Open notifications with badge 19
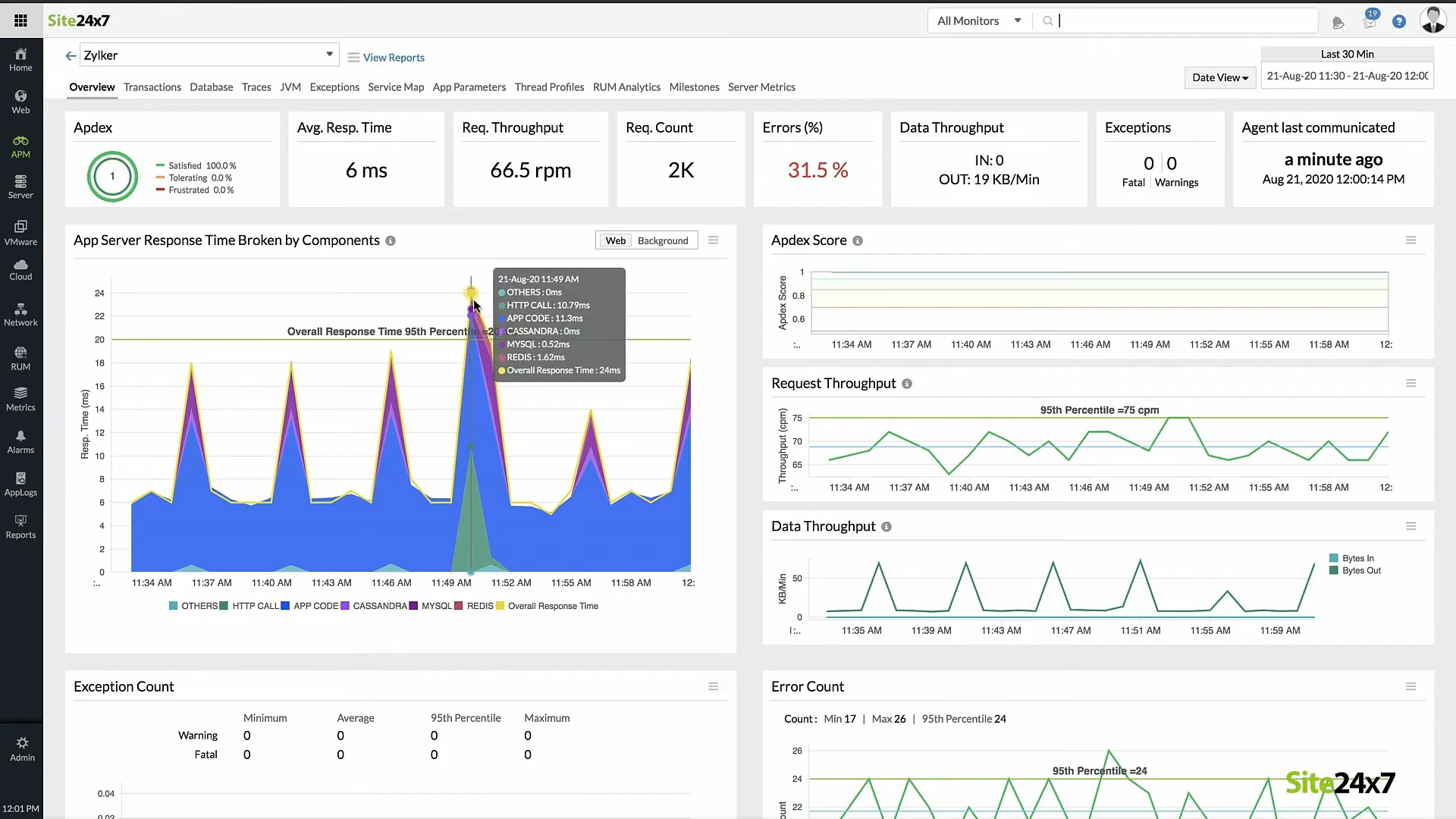 pyautogui.click(x=1370, y=20)
